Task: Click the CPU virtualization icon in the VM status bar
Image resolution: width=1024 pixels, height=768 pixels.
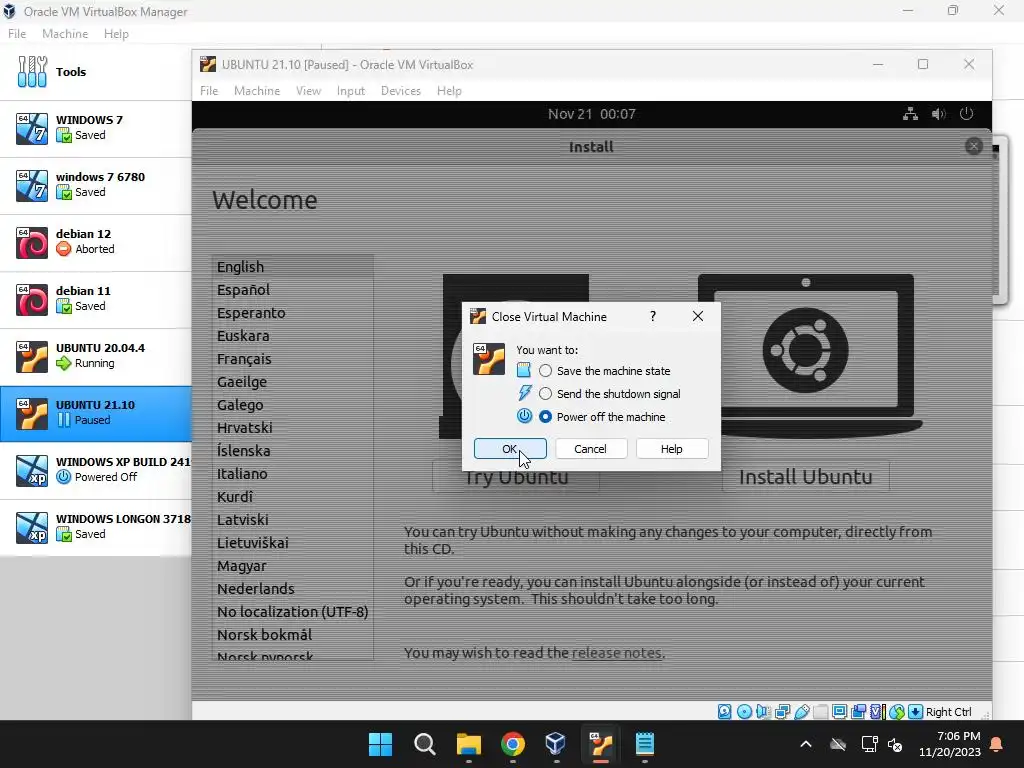Action: 877,712
